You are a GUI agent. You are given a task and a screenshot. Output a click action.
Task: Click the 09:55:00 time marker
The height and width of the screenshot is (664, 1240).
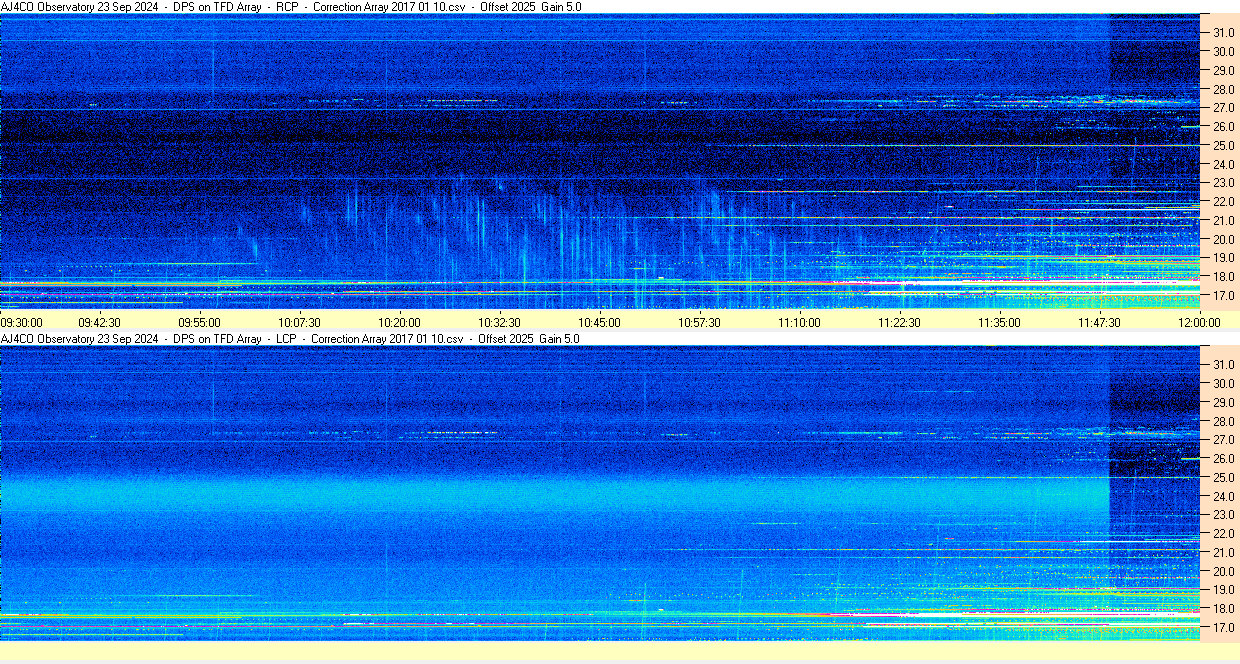[x=199, y=322]
